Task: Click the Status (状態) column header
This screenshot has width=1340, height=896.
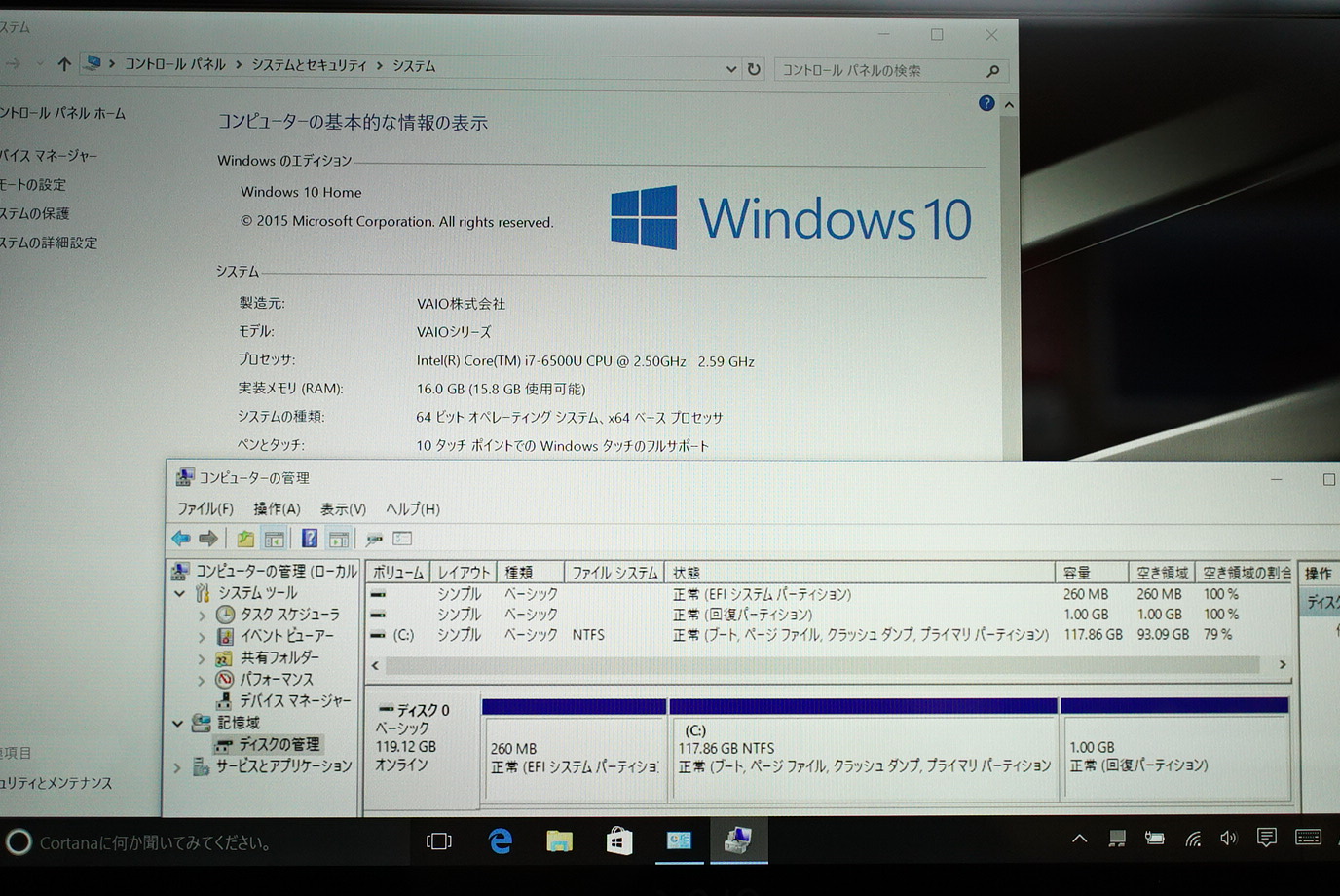Action: (x=860, y=573)
